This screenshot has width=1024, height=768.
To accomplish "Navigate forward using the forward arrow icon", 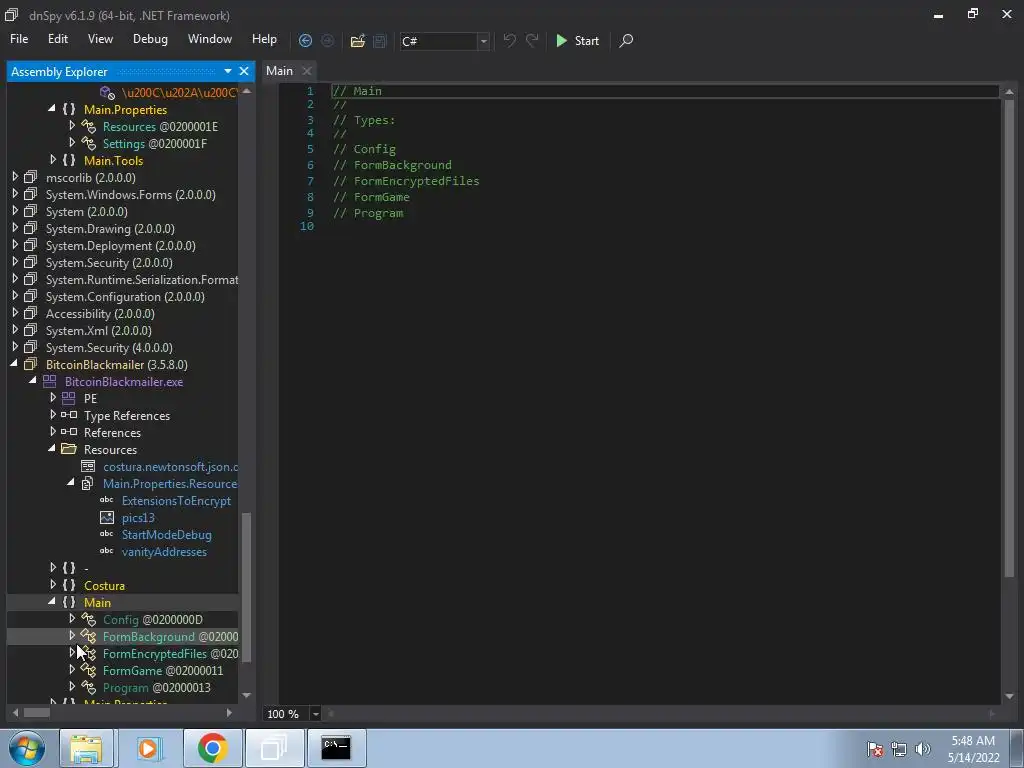I will [327, 40].
